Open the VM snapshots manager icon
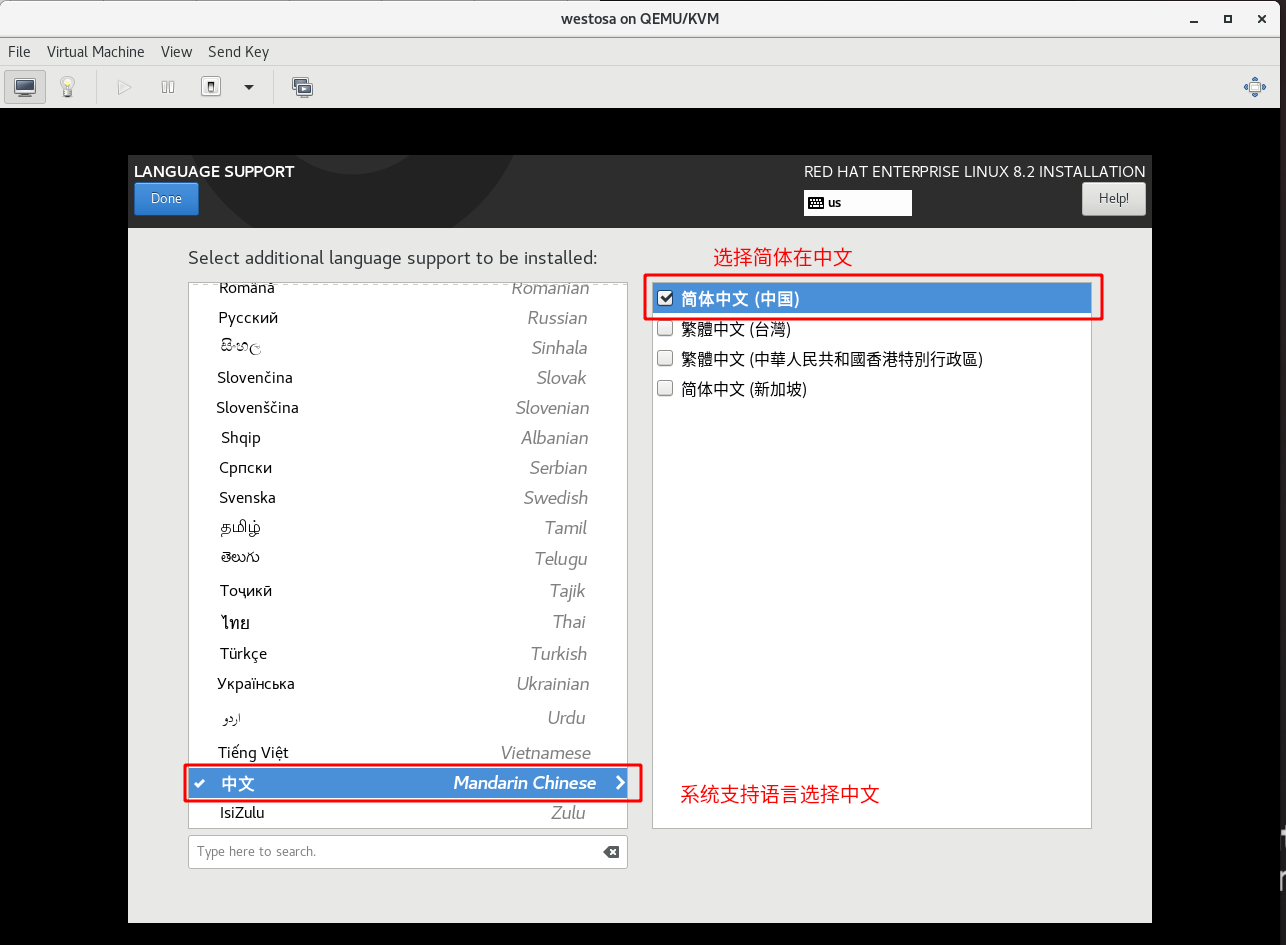1286x945 pixels. tap(302, 87)
